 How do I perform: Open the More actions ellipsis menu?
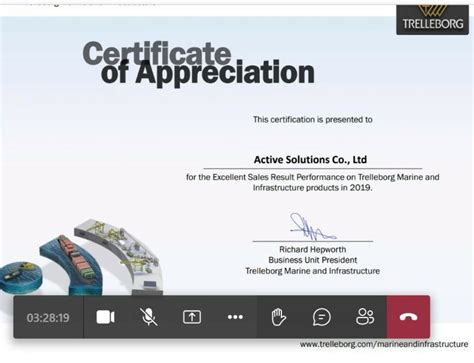click(x=235, y=317)
